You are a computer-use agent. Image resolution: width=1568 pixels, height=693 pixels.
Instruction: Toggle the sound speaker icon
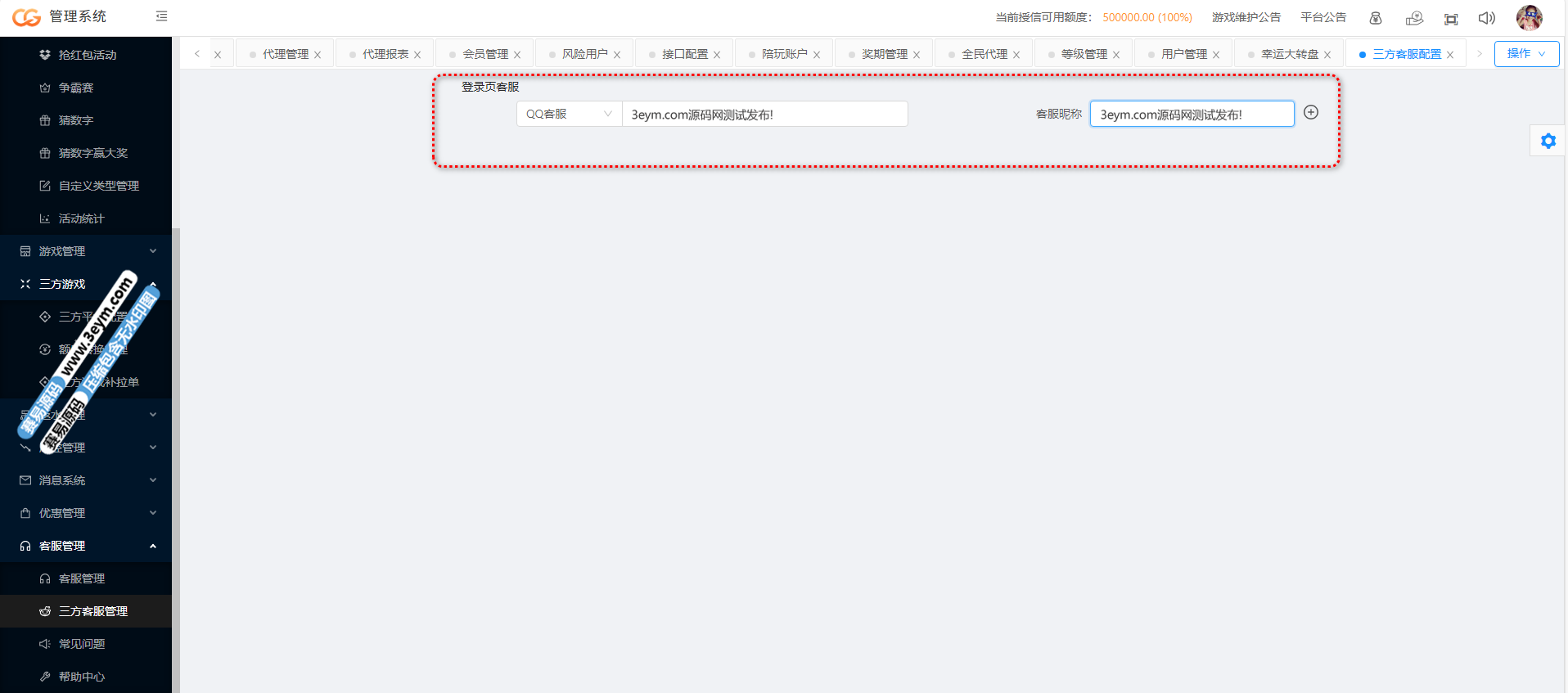click(1487, 18)
